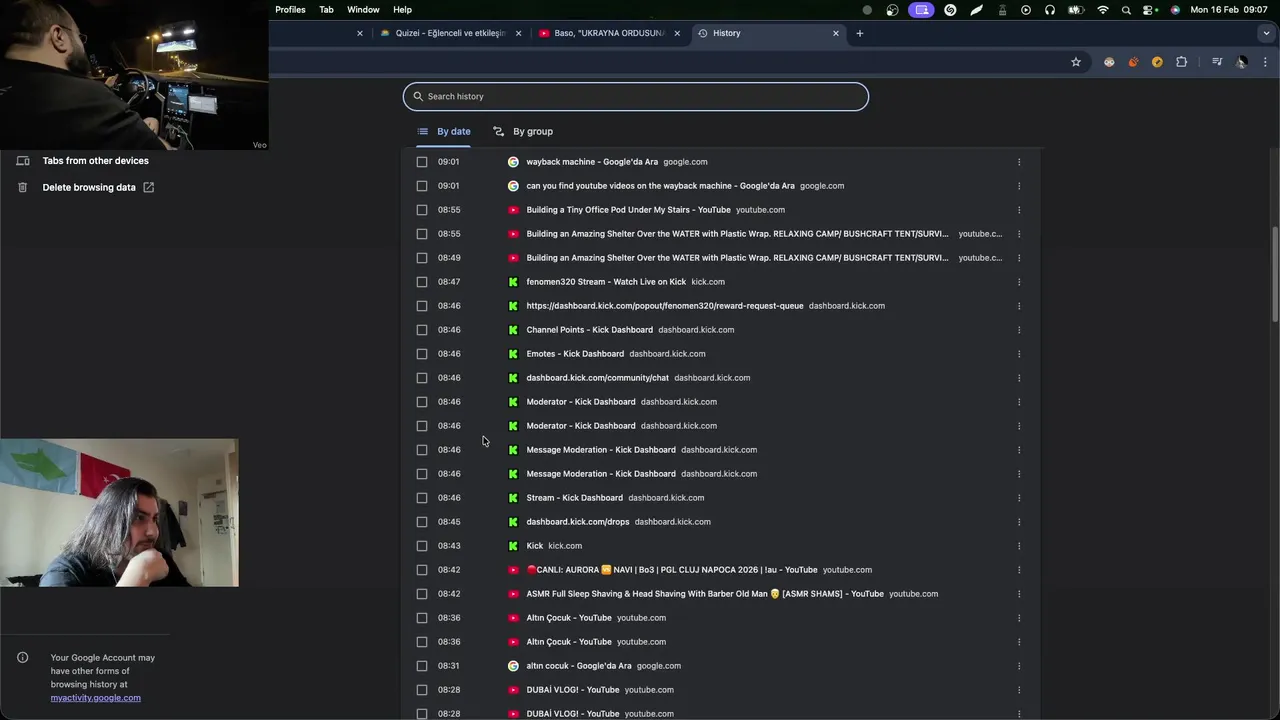Open a new browser tab
The image size is (1280, 720).
pos(859,33)
